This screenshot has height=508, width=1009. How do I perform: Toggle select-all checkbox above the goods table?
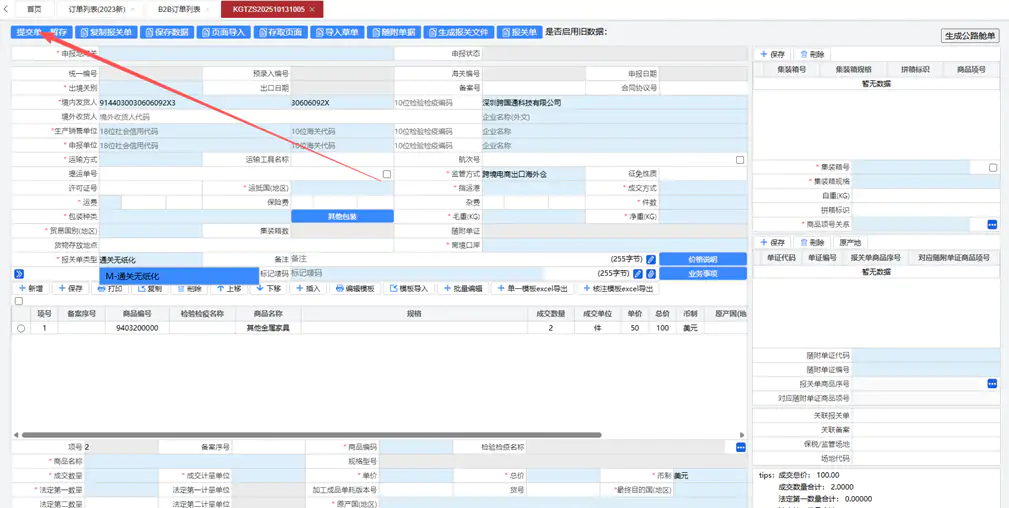coord(19,301)
